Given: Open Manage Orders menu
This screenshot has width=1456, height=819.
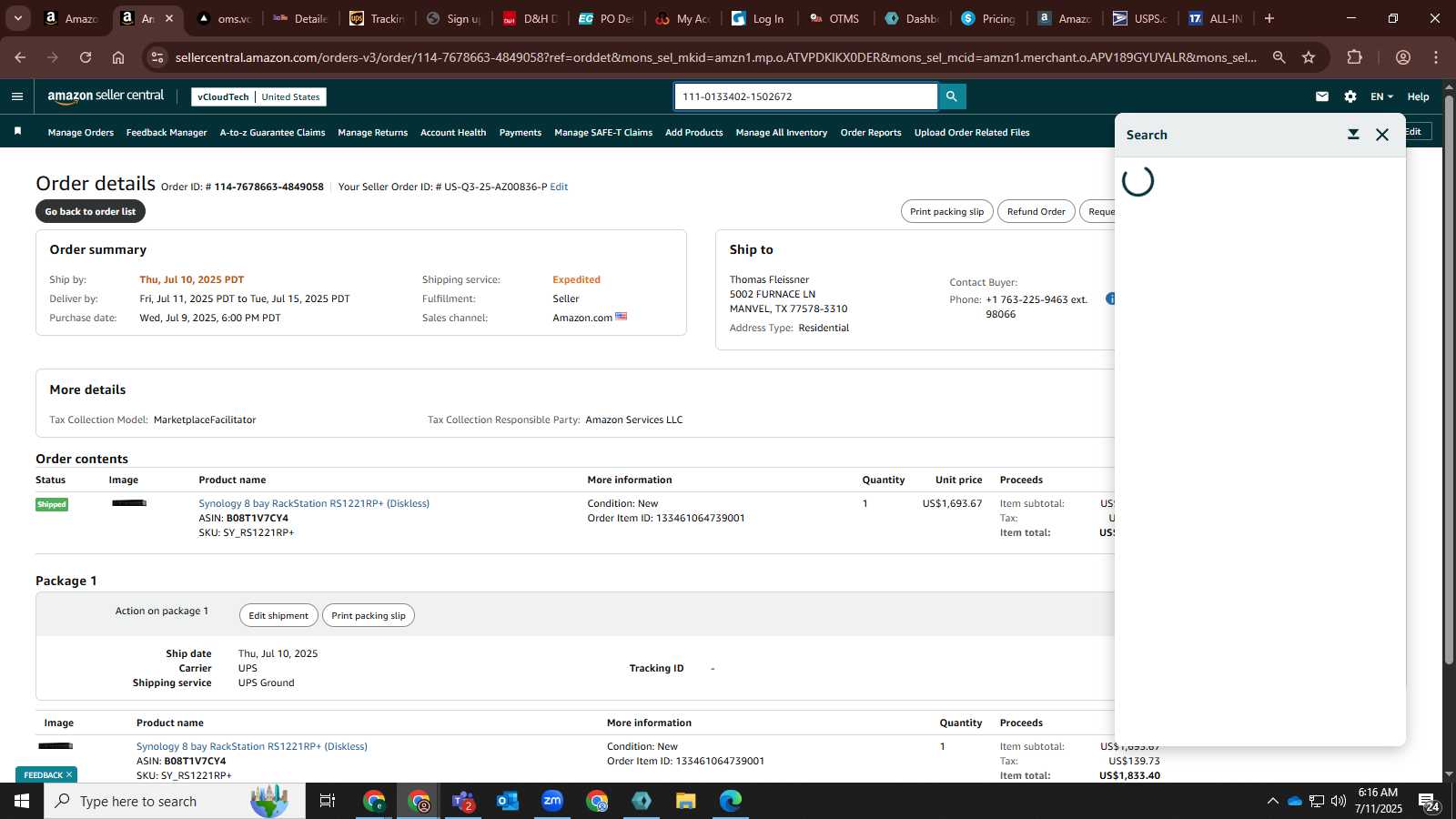Looking at the screenshot, I should click(x=81, y=133).
